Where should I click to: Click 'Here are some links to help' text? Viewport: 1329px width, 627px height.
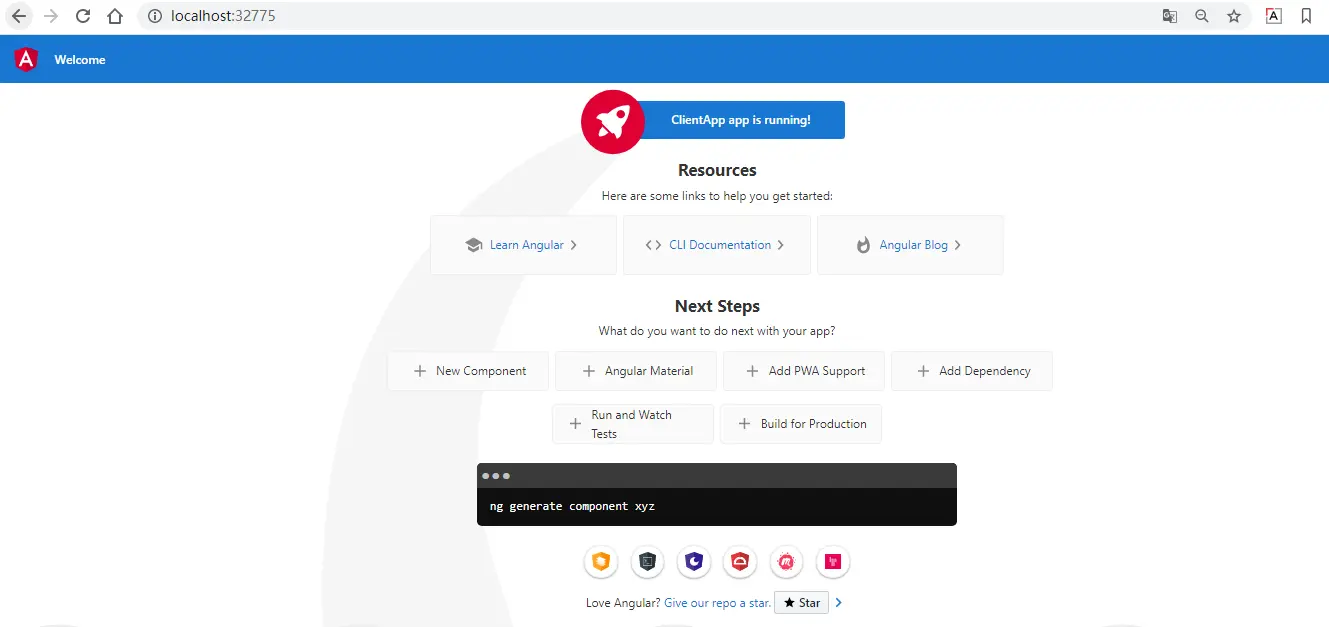click(717, 196)
